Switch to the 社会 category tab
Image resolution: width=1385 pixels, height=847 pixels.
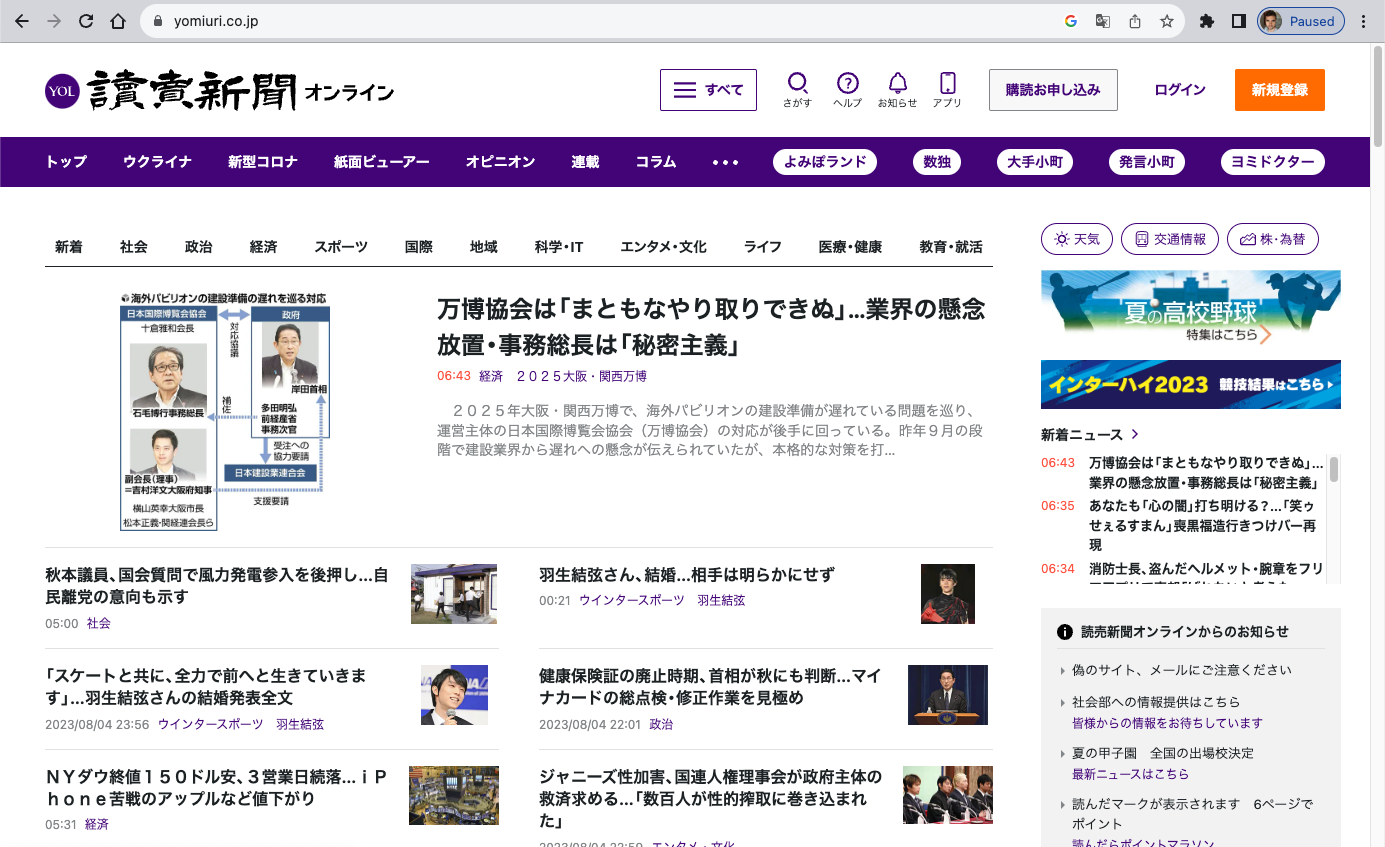pos(134,247)
